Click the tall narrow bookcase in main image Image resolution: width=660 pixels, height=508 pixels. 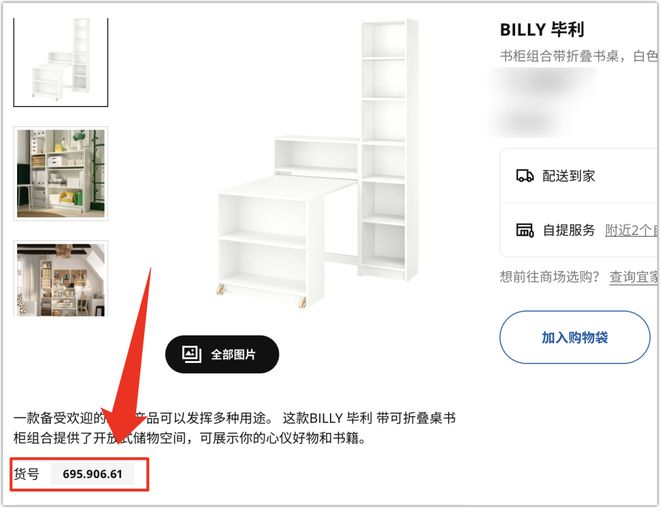point(389,149)
